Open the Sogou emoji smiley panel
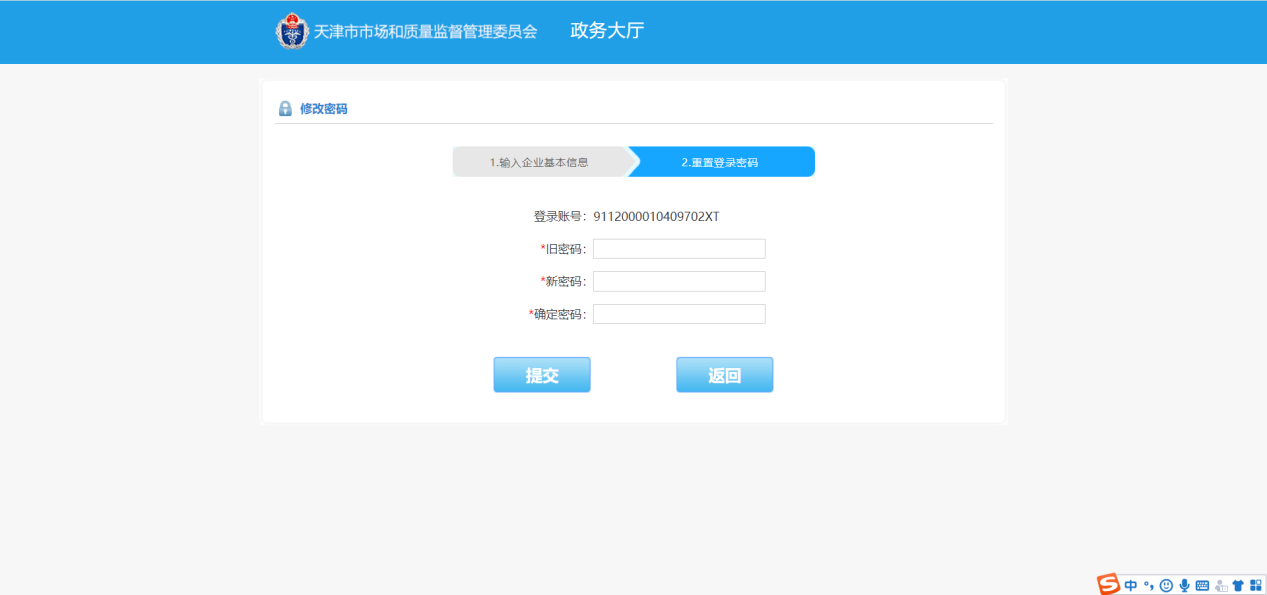This screenshot has width=1267, height=595. click(1166, 585)
